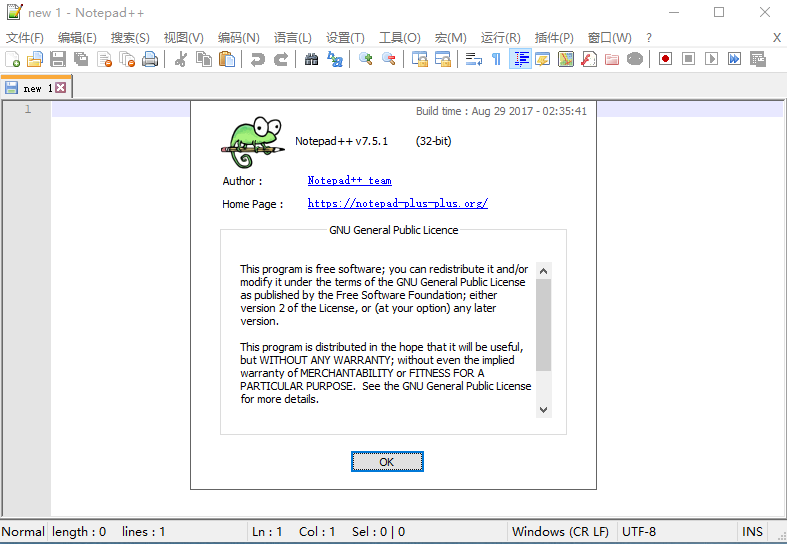The image size is (787, 544).
Task: Click the X at the menu bar's right end
Action: coord(776,38)
